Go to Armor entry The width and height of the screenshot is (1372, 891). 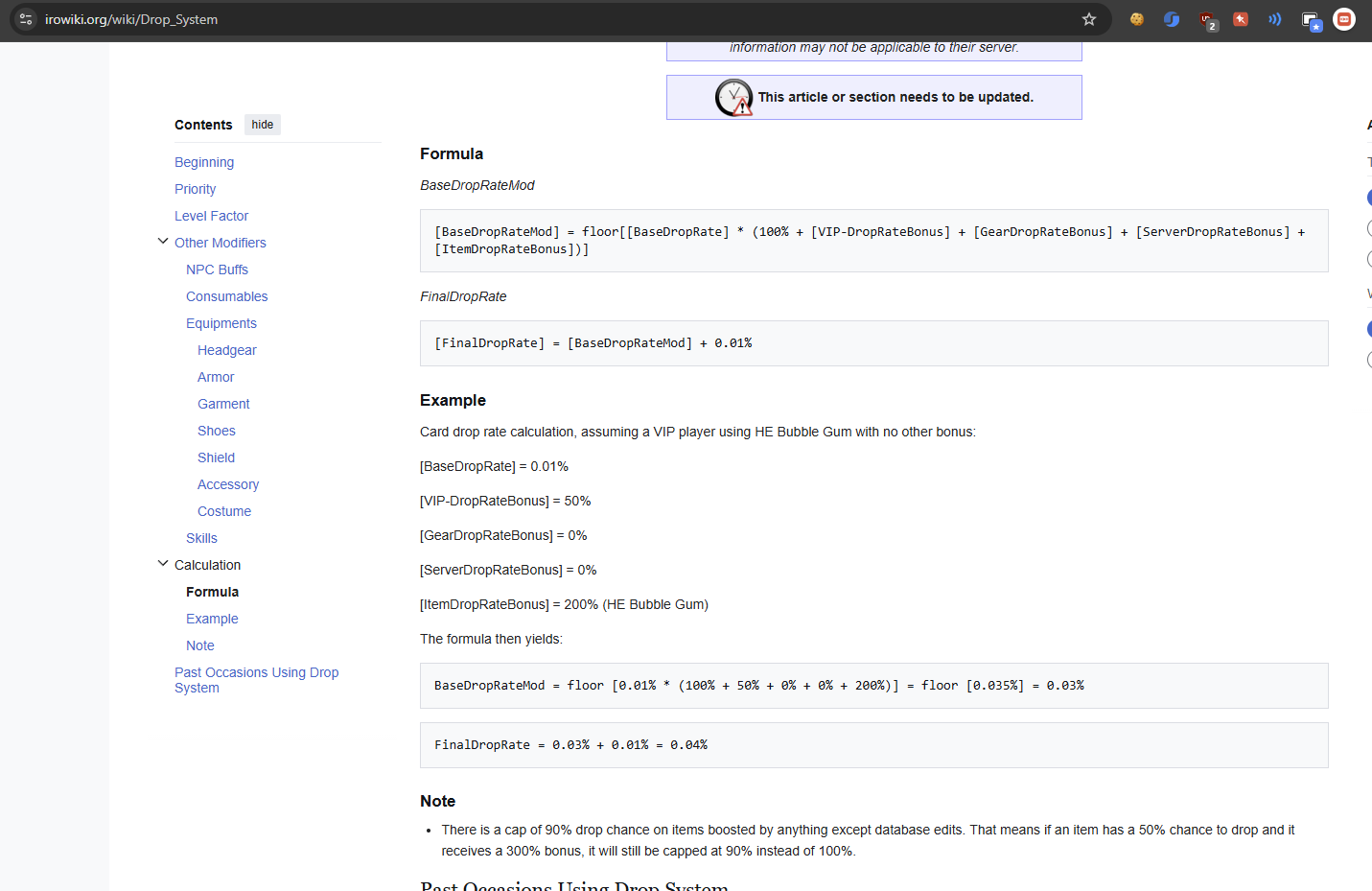tap(216, 377)
